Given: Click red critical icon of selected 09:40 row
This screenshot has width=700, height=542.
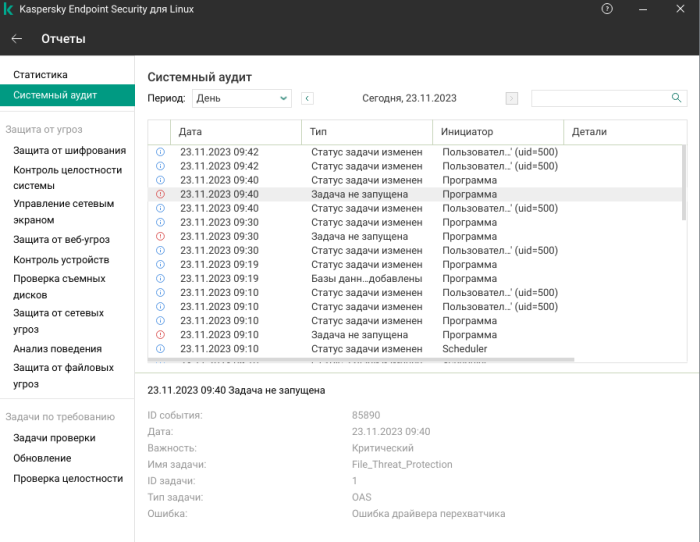Looking at the screenshot, I should pyautogui.click(x=160, y=194).
